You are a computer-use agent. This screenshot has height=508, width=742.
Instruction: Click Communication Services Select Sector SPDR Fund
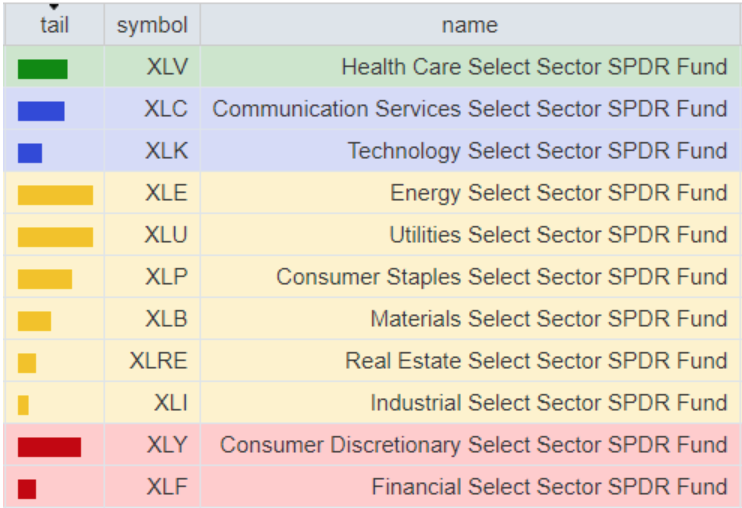click(x=470, y=109)
